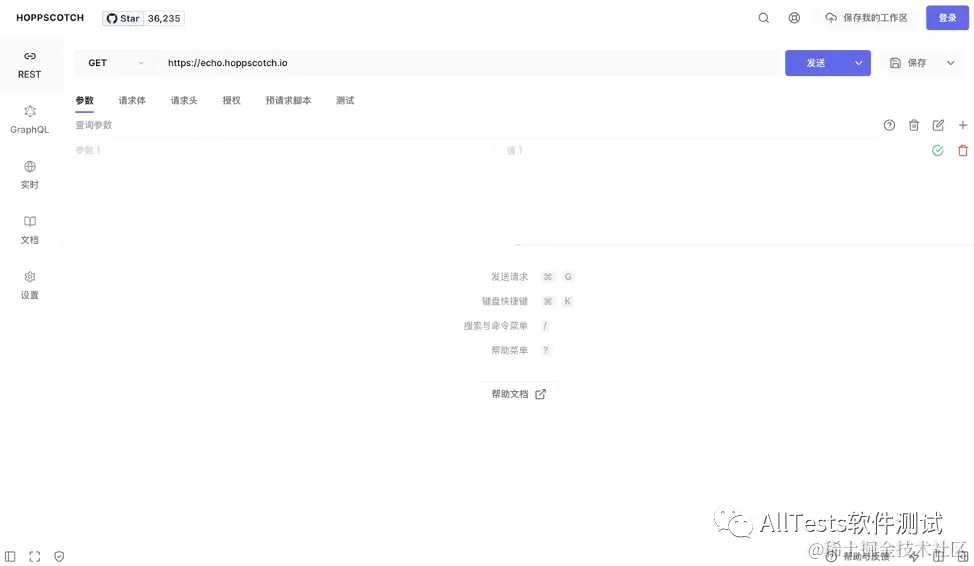The width and height of the screenshot is (974, 566).
Task: Switch to the 预请求脚本 tab
Action: (288, 101)
